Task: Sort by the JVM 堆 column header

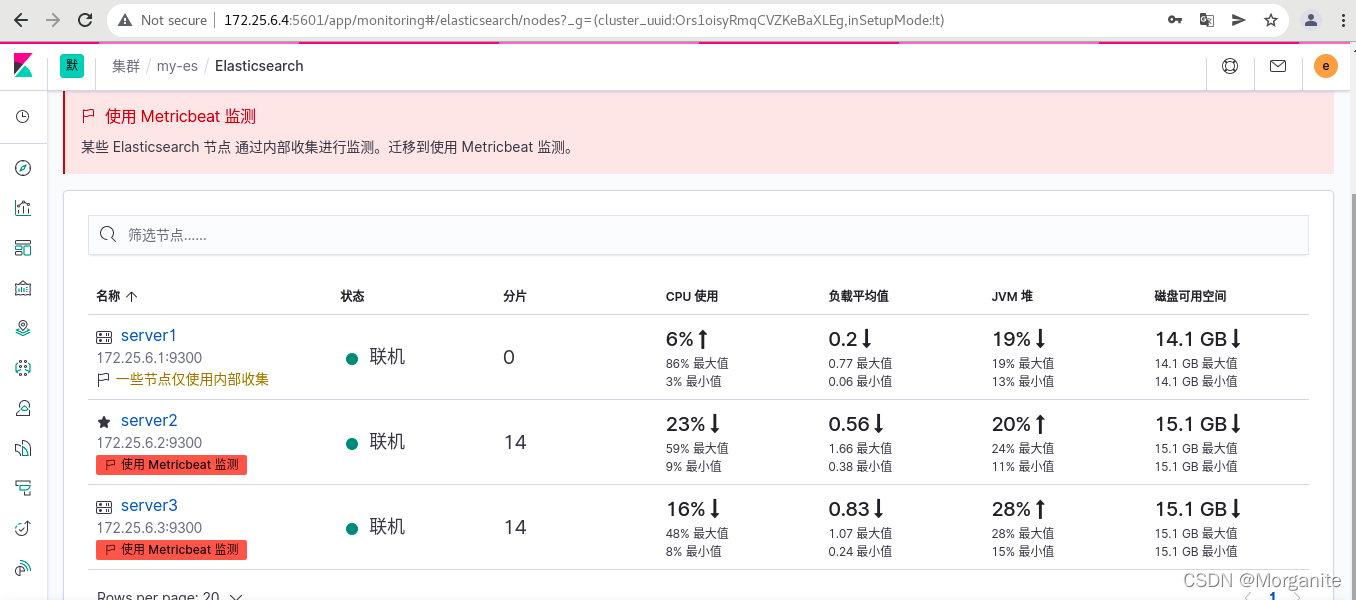Action: pos(1012,297)
